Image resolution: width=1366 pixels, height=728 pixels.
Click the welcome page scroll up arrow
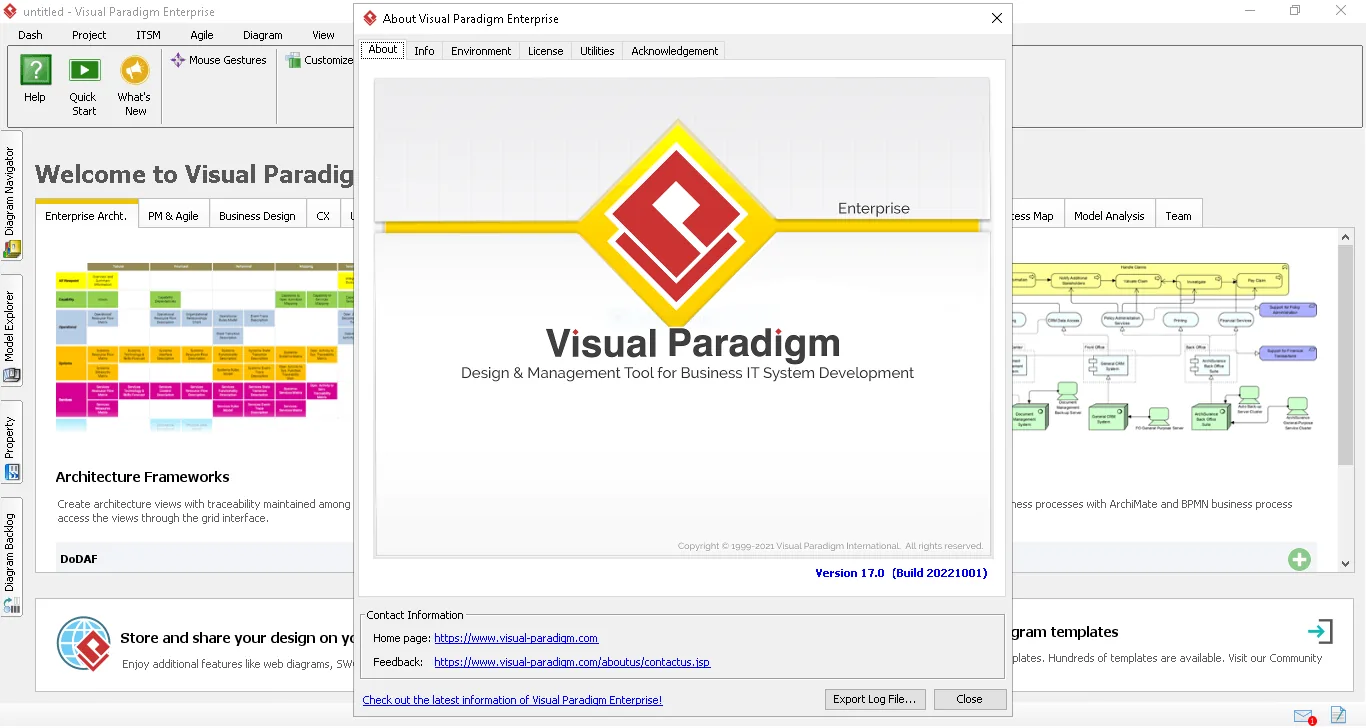tap(1346, 237)
